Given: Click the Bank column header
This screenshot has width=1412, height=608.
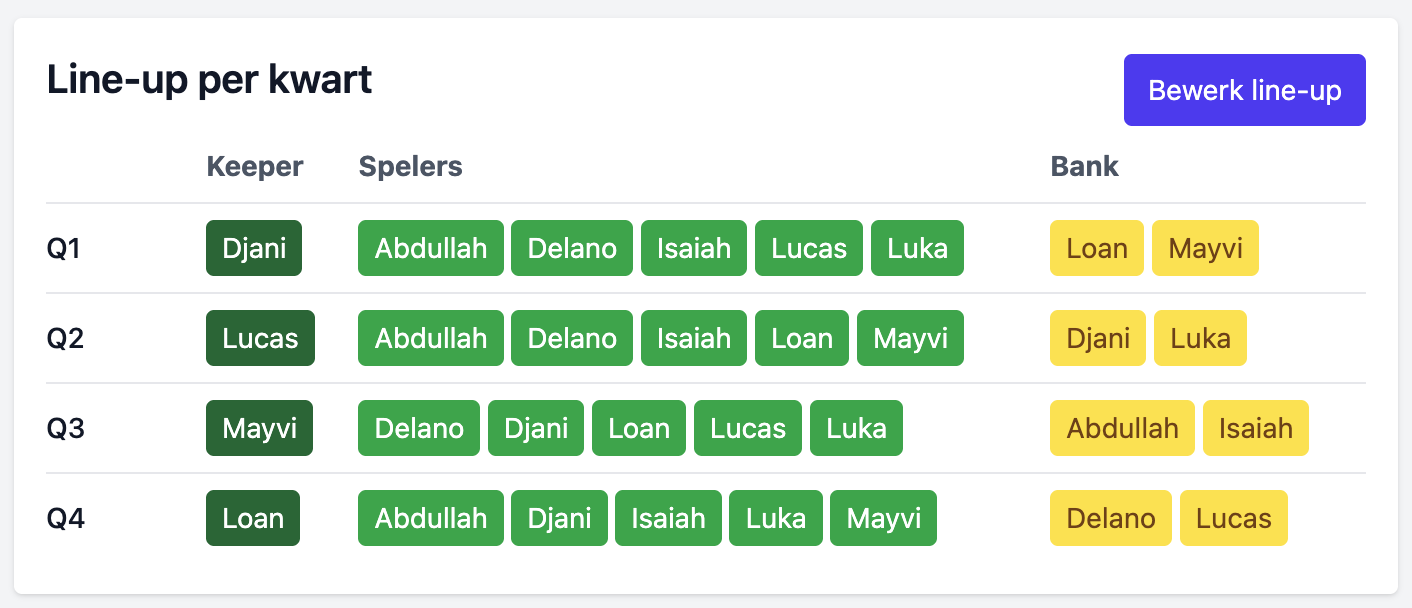Looking at the screenshot, I should [1084, 166].
